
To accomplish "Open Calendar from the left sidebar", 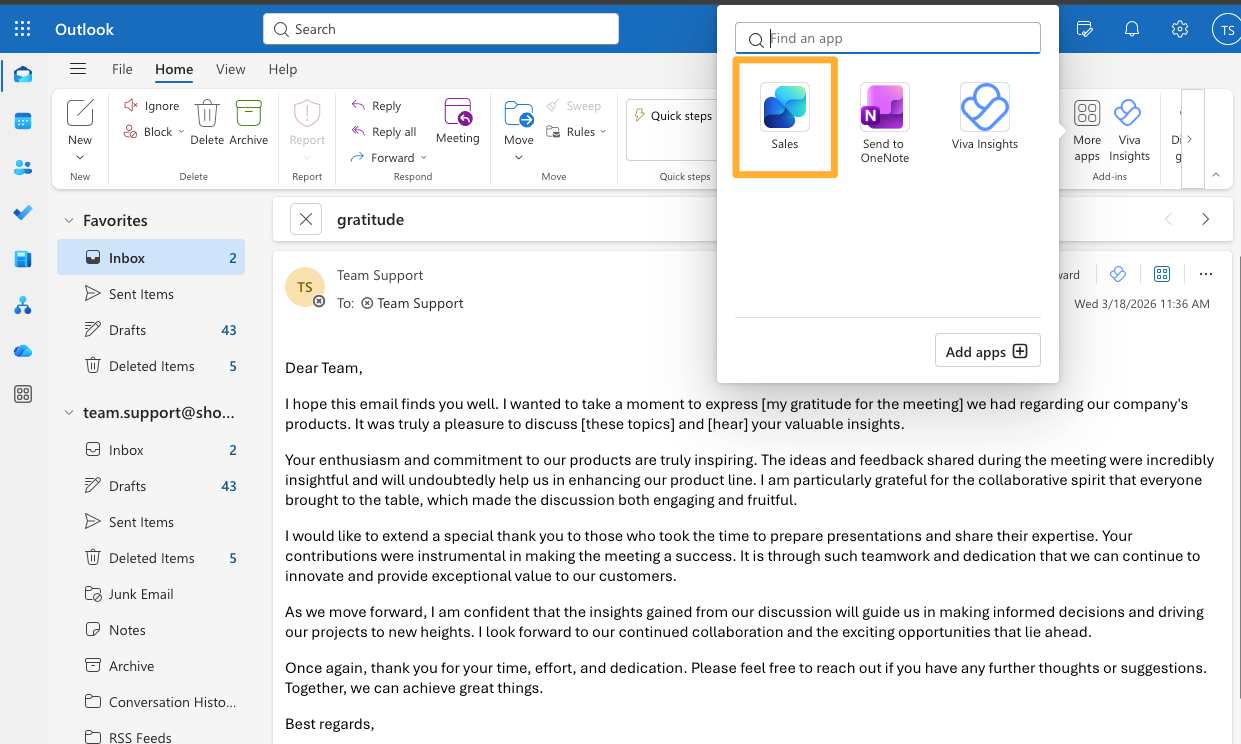I will [x=23, y=120].
